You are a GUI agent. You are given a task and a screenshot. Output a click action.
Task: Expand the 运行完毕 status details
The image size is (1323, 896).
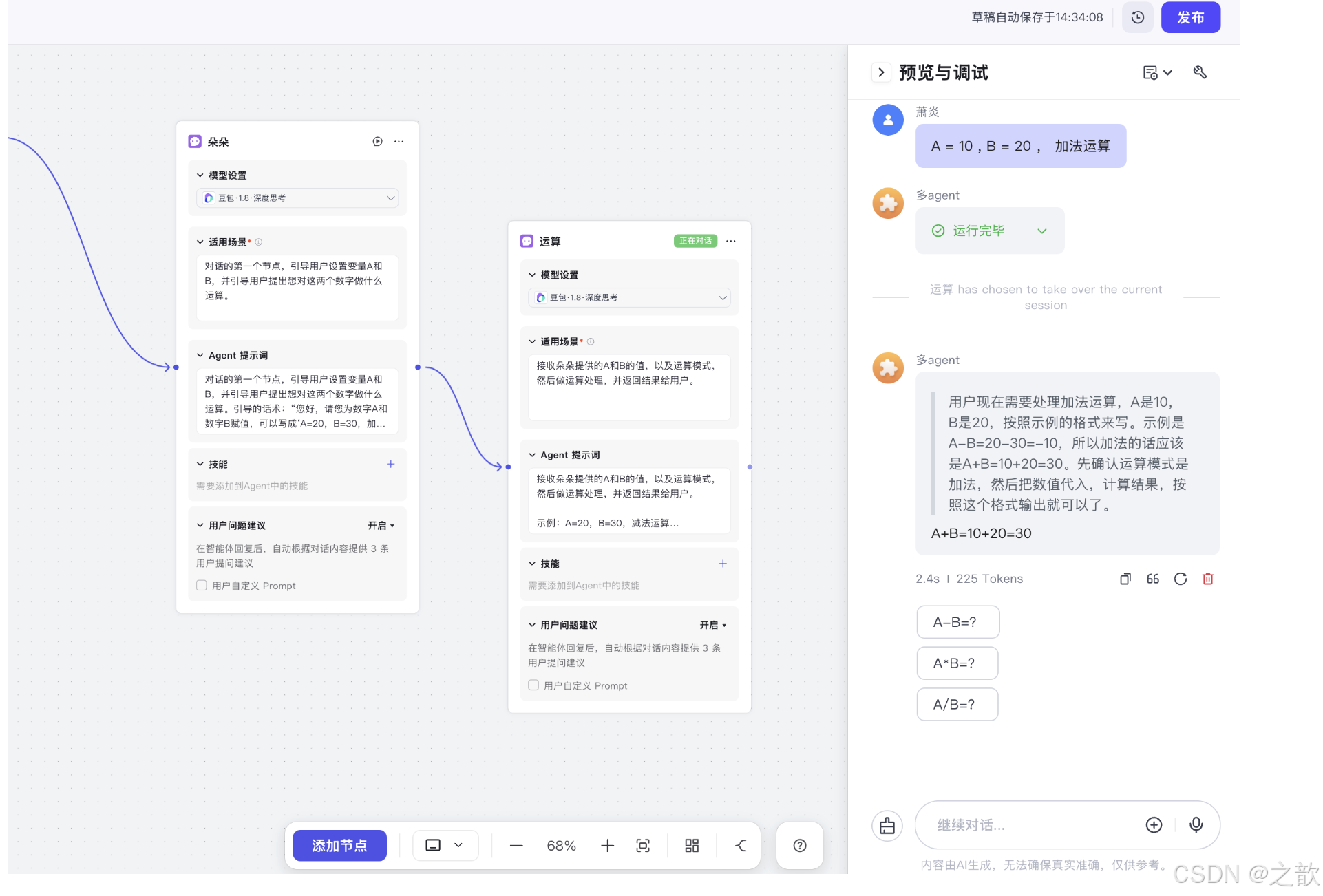coord(1042,231)
